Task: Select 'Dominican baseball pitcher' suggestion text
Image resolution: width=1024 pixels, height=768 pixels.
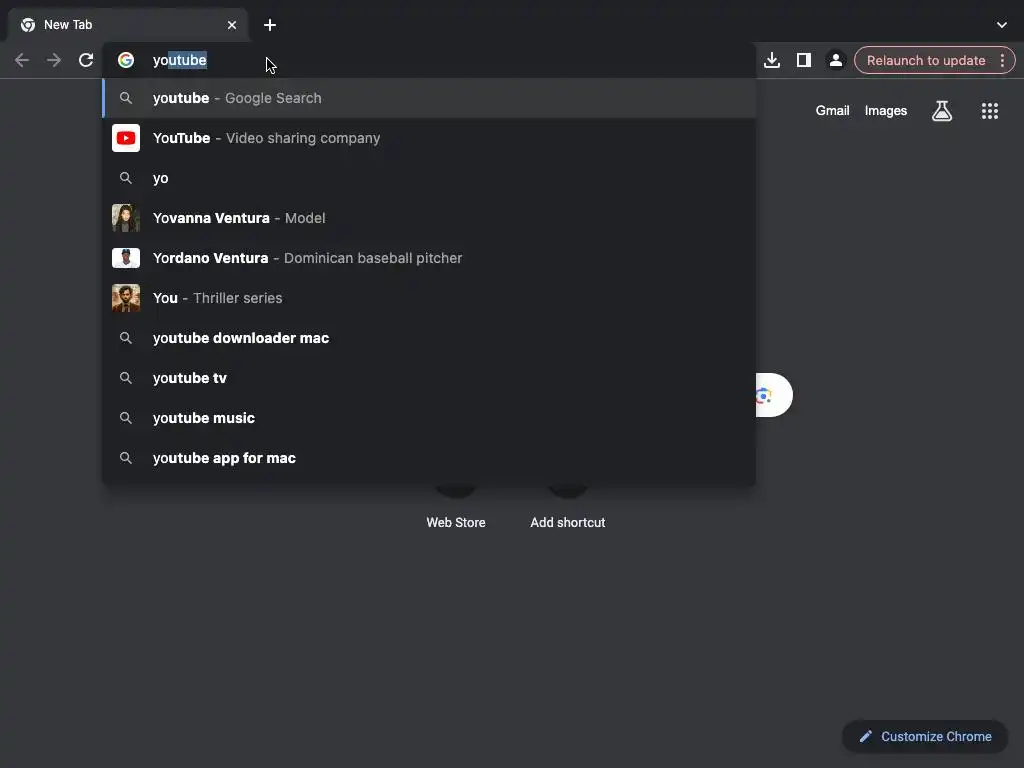Action: pos(373,258)
